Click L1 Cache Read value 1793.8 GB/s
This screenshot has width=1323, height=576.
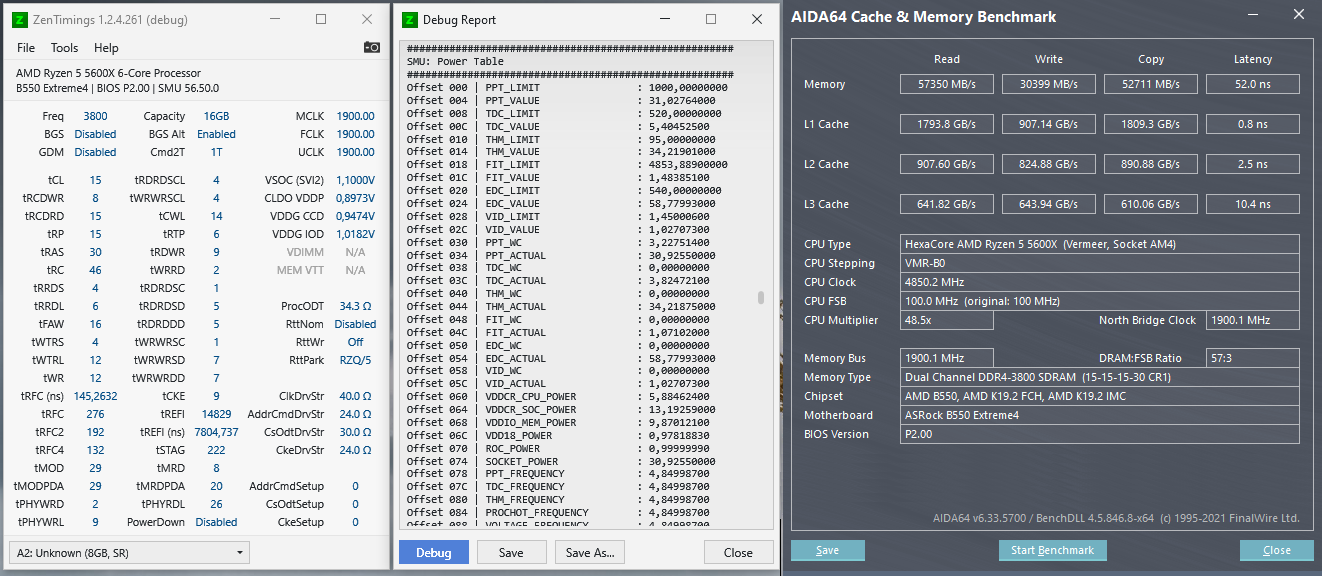947,124
